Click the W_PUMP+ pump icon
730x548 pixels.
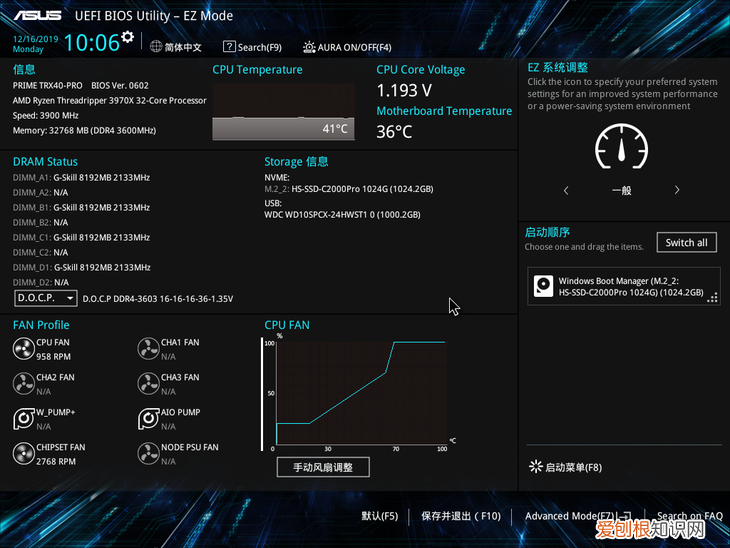23,418
